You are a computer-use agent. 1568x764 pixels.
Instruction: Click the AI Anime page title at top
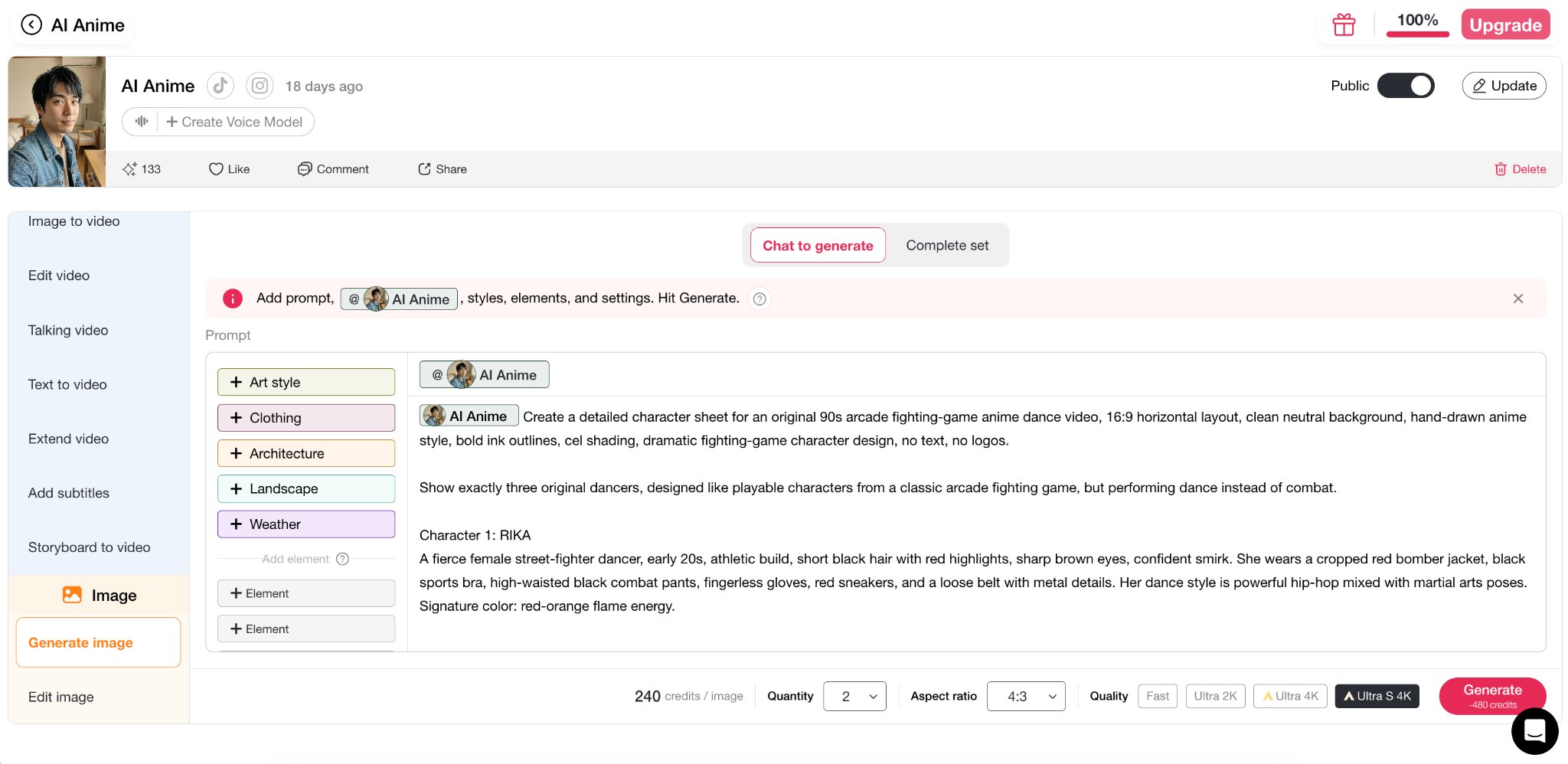[88, 25]
